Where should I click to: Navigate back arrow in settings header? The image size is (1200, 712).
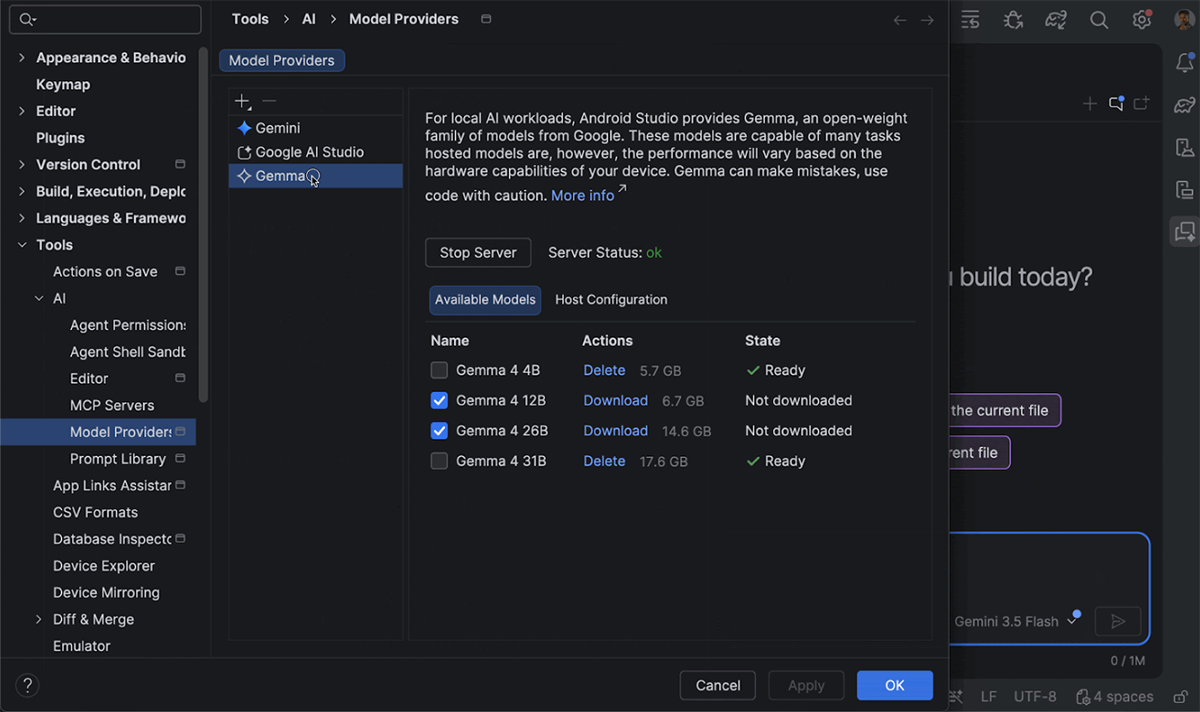[x=900, y=20]
